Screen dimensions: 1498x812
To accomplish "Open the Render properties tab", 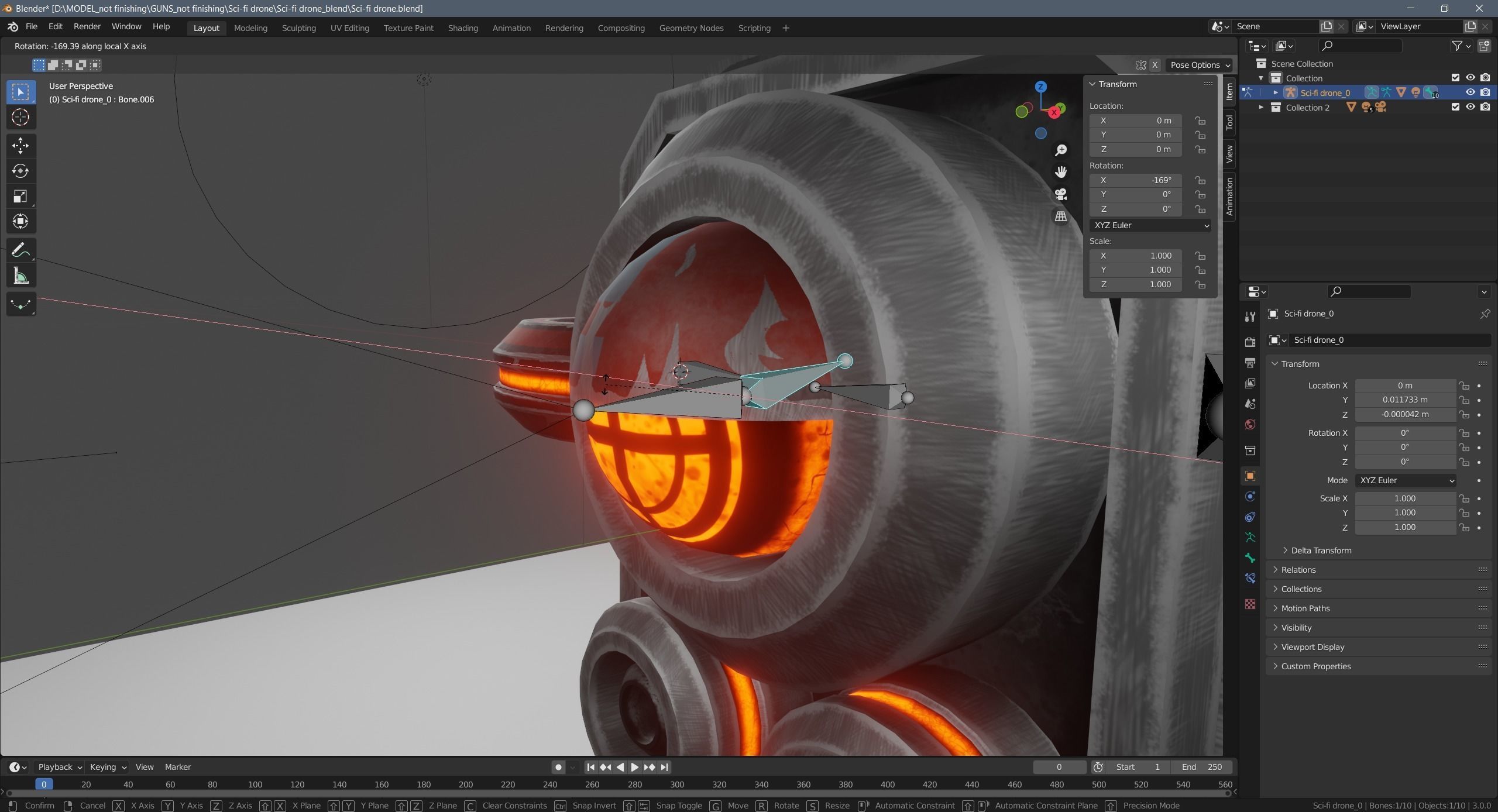I will [x=1250, y=342].
